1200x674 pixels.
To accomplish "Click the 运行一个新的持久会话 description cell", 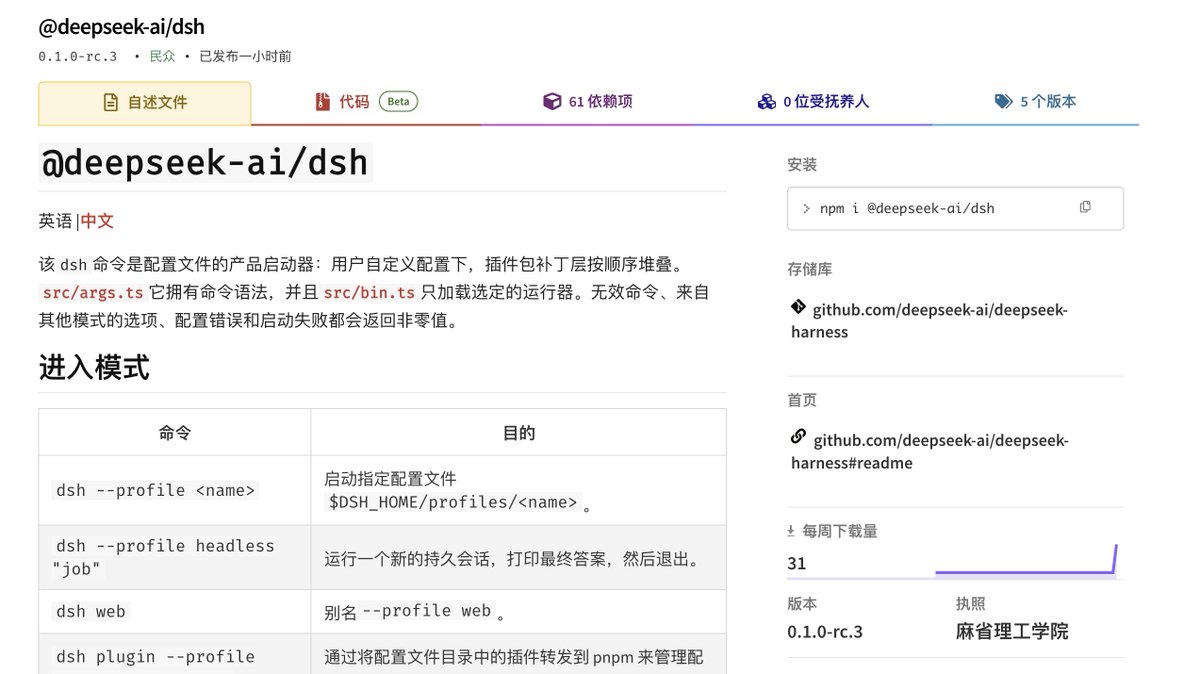I will [x=518, y=557].
